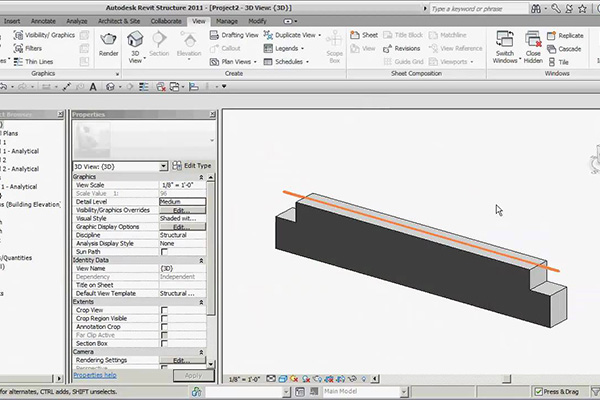Click the Temporary Hide/Isolate glasses icon
Viewport: 600px width, 400px height.
352,379
